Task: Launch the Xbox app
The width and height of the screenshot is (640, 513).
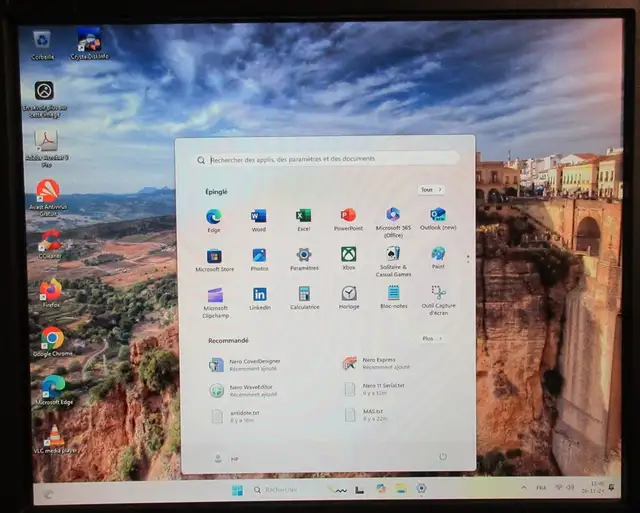Action: pos(349,259)
